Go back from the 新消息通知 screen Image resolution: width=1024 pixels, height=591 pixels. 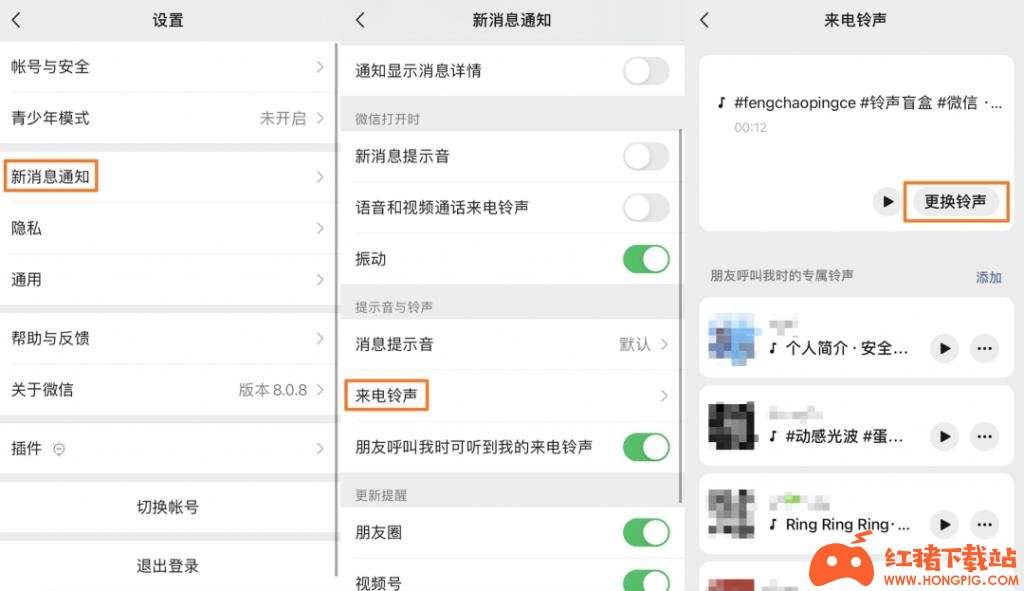(360, 20)
